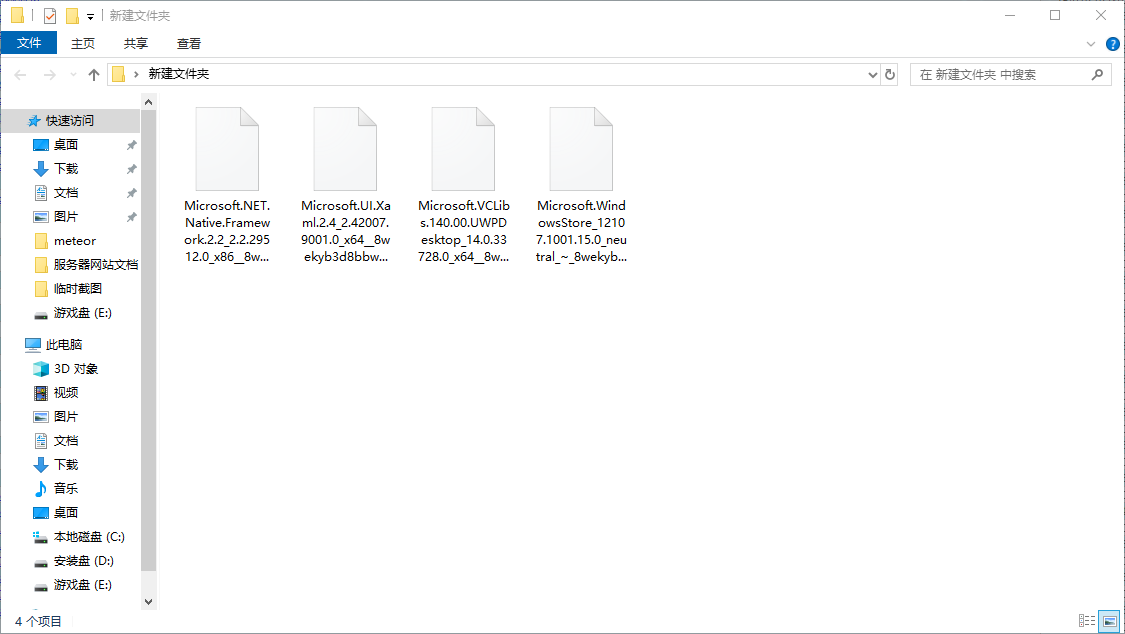The width and height of the screenshot is (1125, 634).
Task: Open 游戏盘 (E:) under quick access
Action: [x=83, y=313]
